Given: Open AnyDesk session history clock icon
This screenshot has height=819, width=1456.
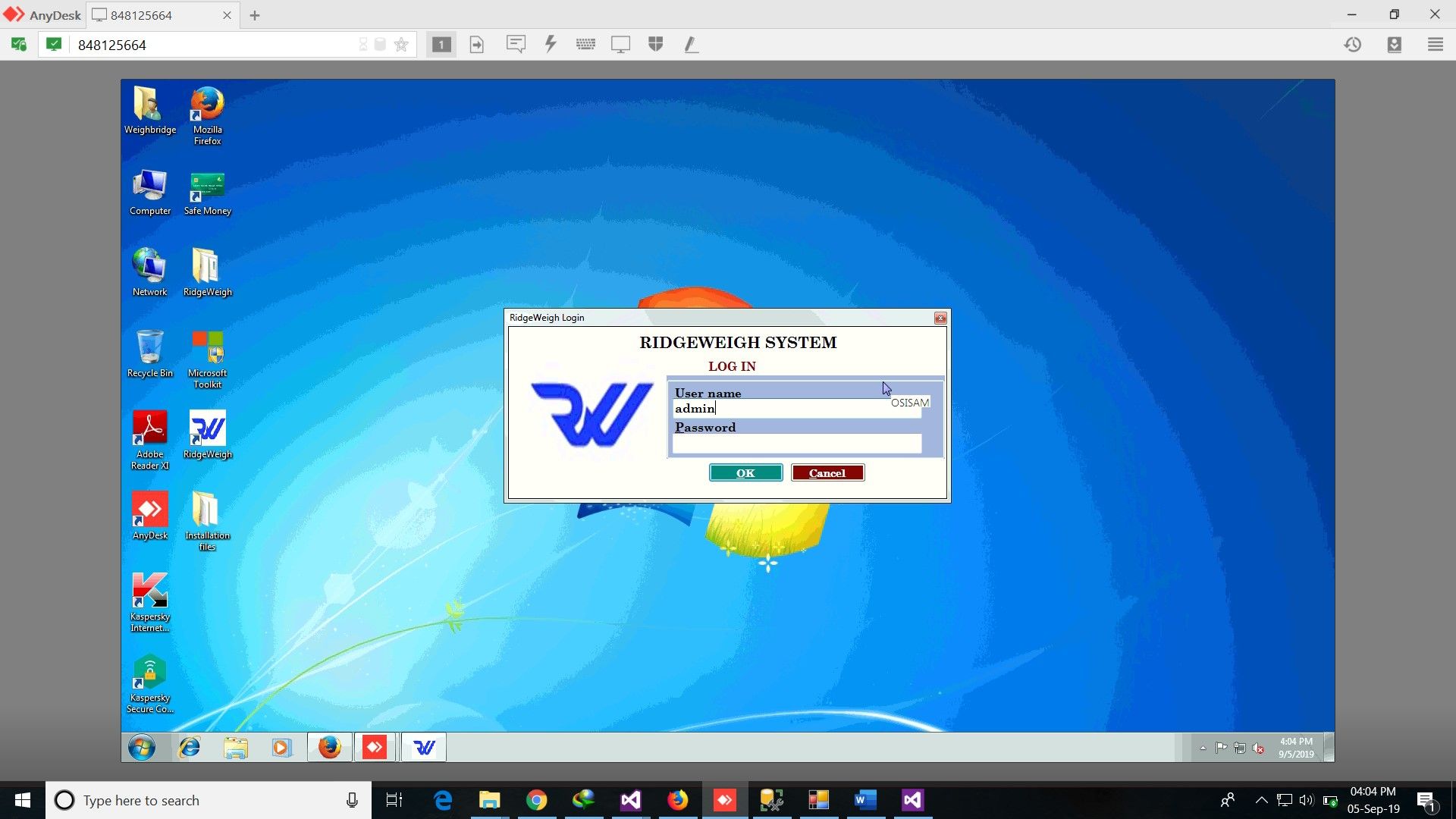Looking at the screenshot, I should coord(1353,45).
